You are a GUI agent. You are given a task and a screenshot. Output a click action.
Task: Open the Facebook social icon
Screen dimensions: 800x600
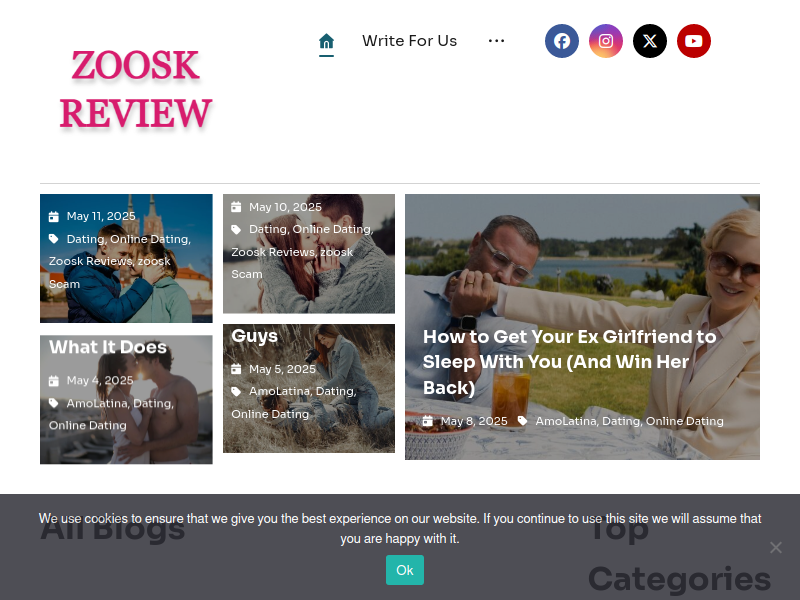click(x=561, y=41)
